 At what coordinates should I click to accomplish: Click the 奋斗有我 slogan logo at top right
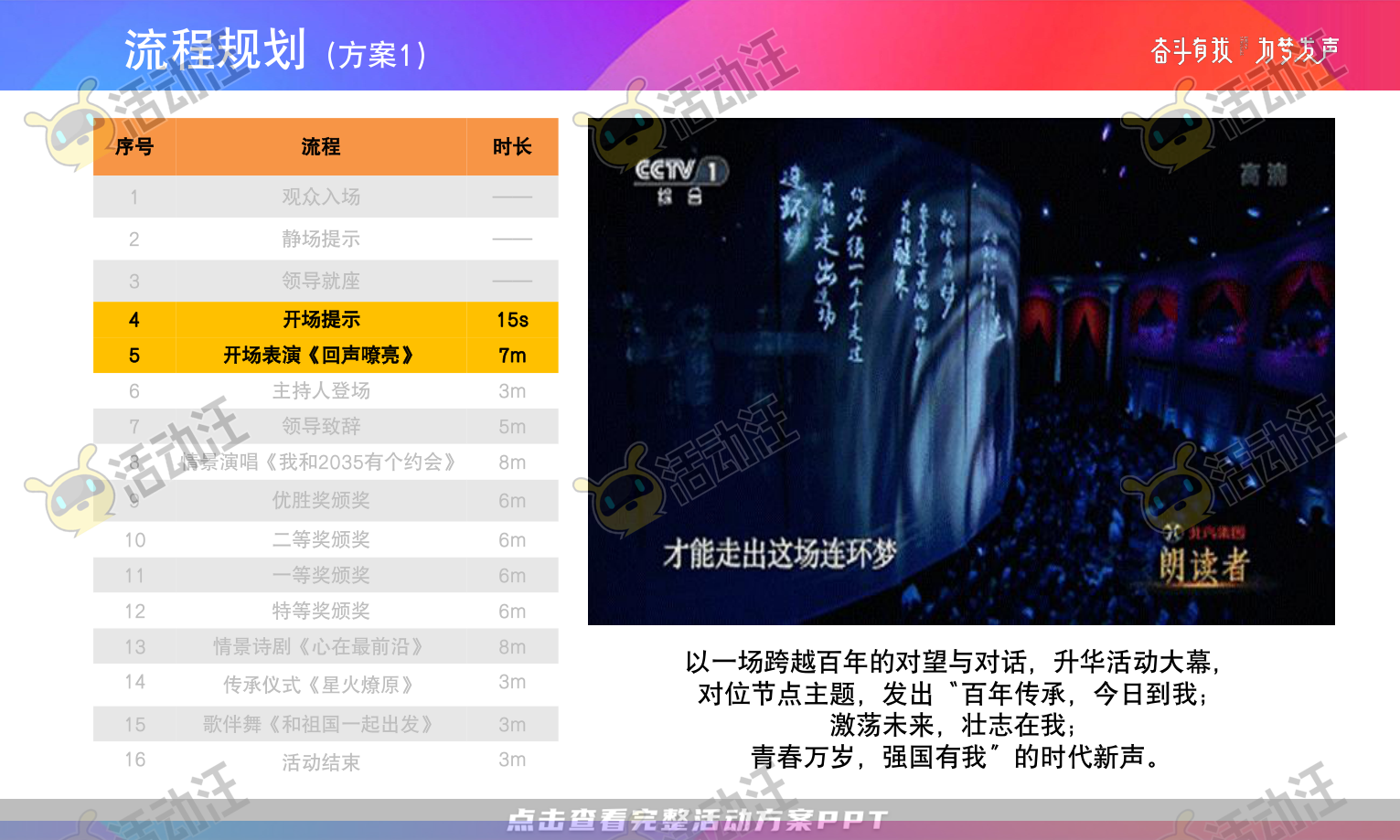point(1245,50)
